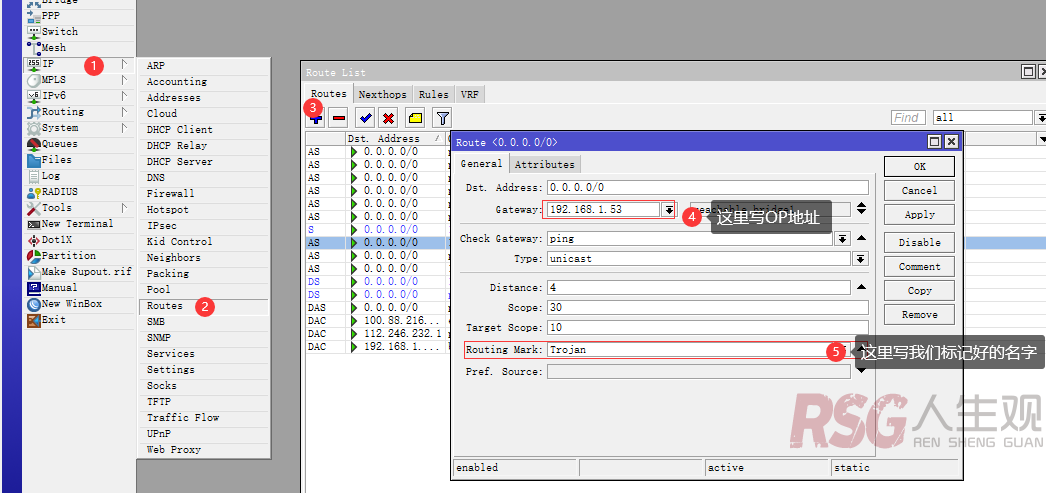
Task: Click the Find search box in Route List
Action: (x=908, y=117)
